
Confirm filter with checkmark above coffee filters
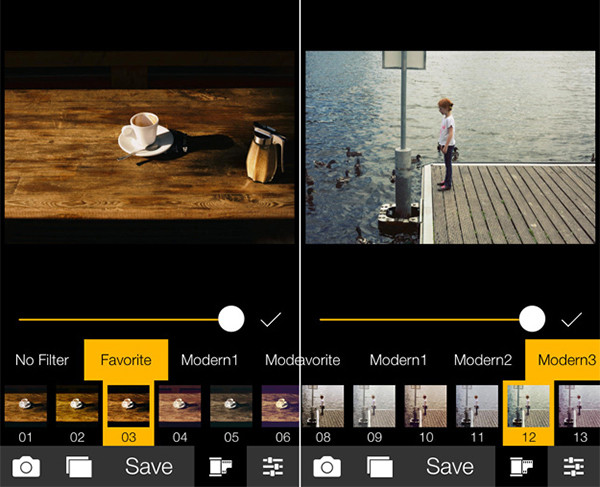click(x=270, y=320)
